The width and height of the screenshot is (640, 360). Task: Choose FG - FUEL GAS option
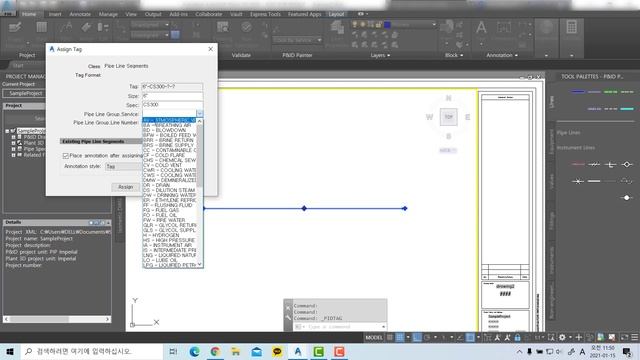click(169, 210)
